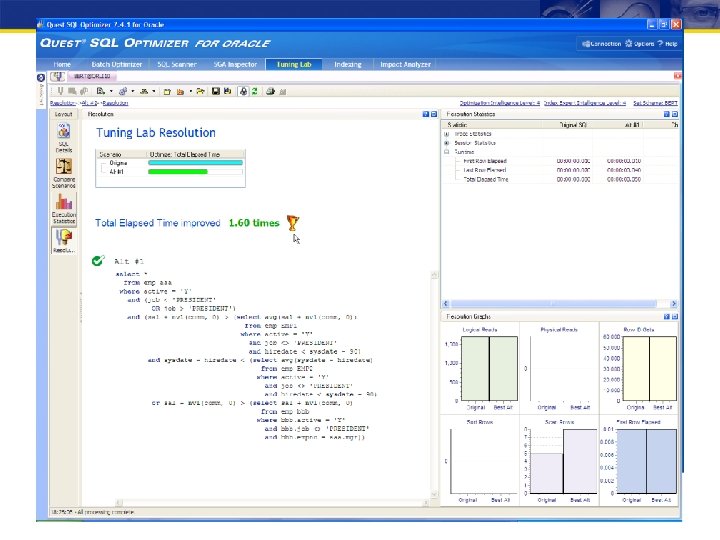
Task: Open help for the Resolution pane
Action: pyautogui.click(x=425, y=114)
